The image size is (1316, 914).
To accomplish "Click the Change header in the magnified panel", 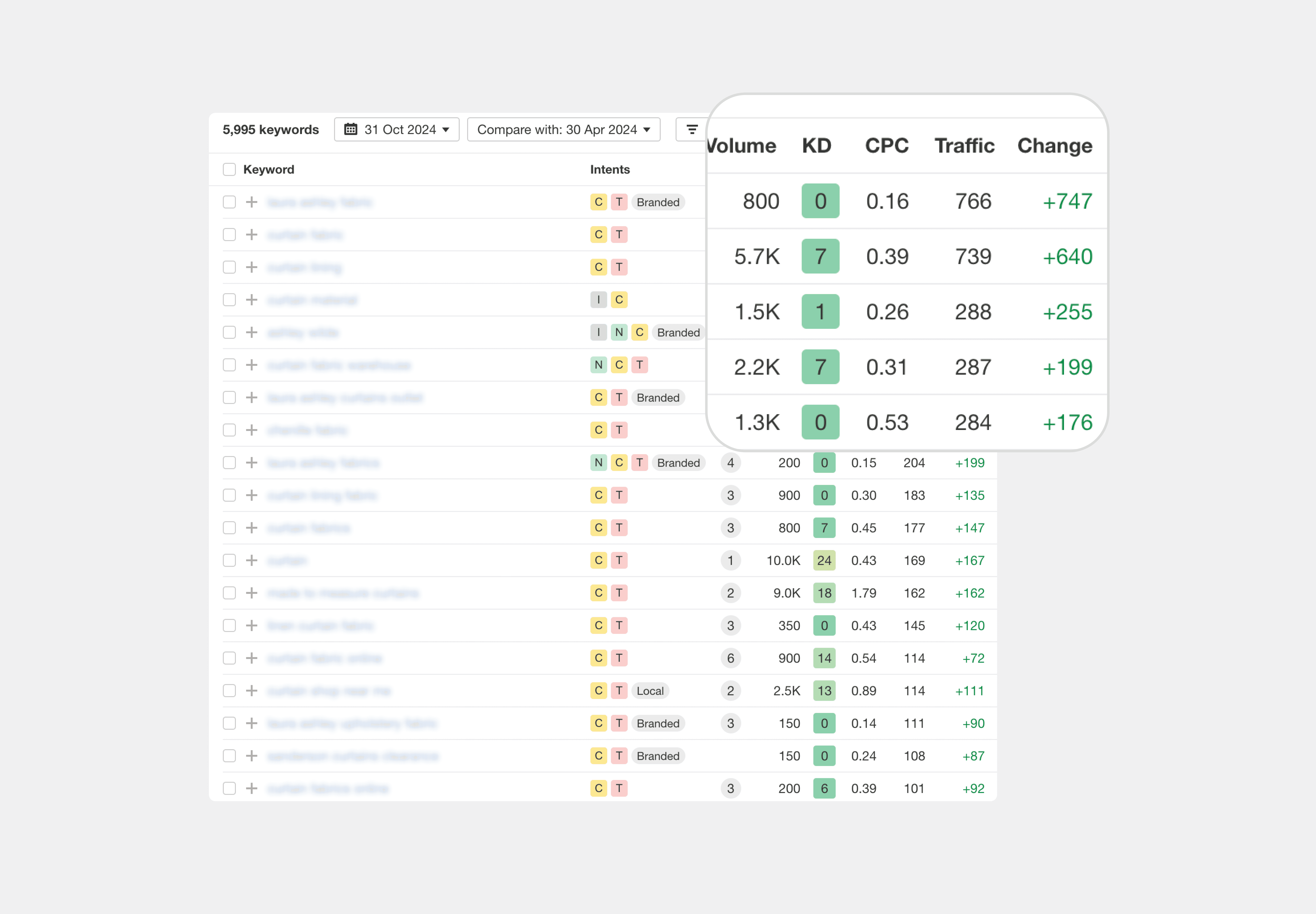I will (1055, 146).
